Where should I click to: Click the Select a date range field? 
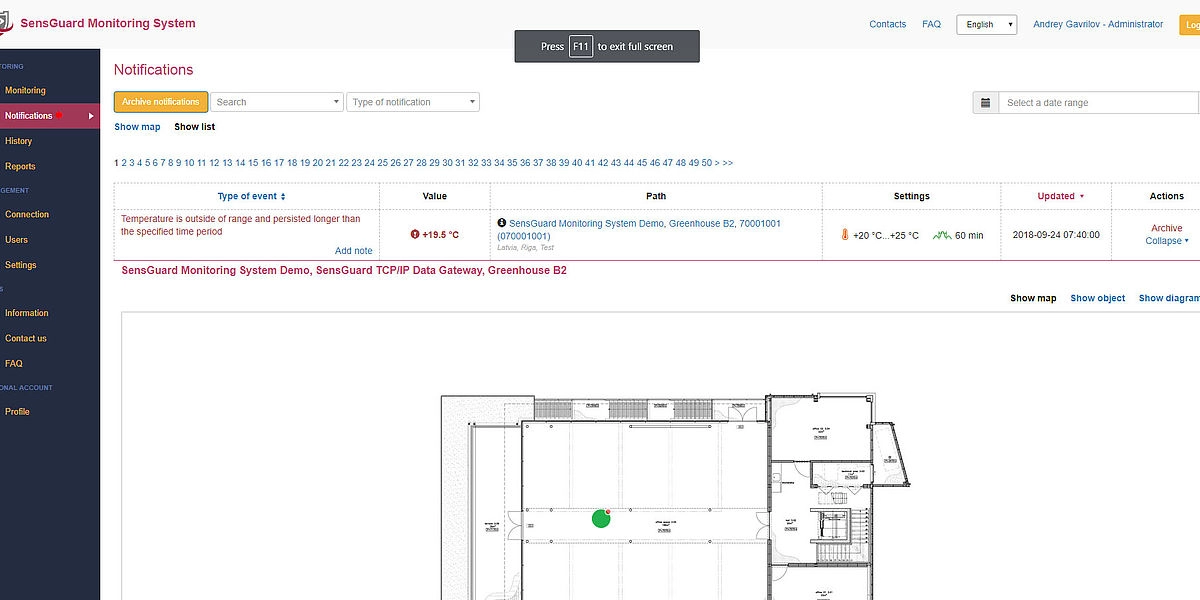click(x=1098, y=103)
